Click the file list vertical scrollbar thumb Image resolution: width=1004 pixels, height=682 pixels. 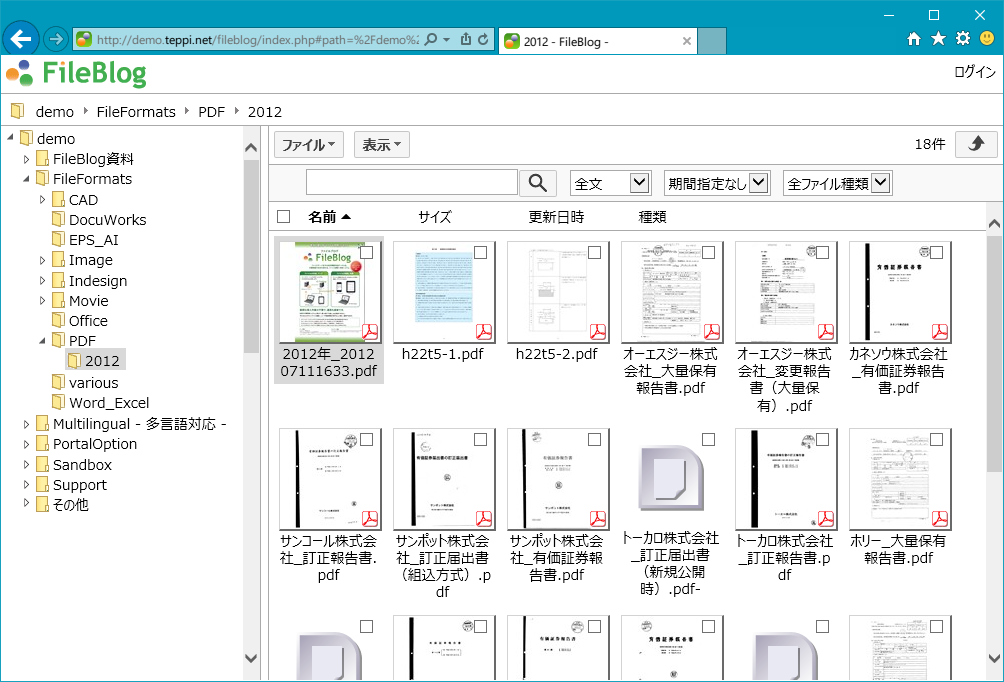[994, 353]
